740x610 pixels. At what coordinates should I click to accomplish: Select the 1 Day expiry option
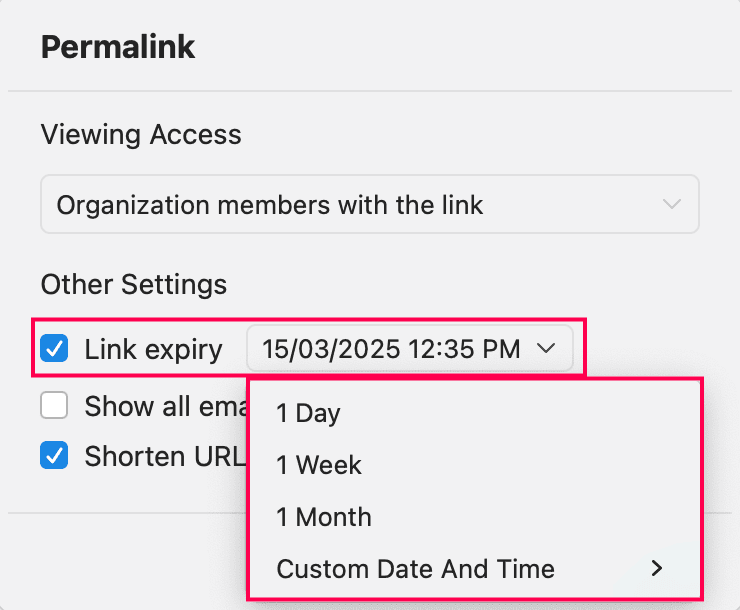coord(309,413)
